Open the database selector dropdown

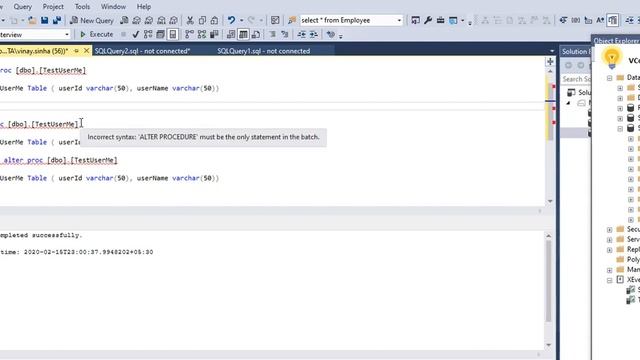pyautogui.click(x=67, y=35)
